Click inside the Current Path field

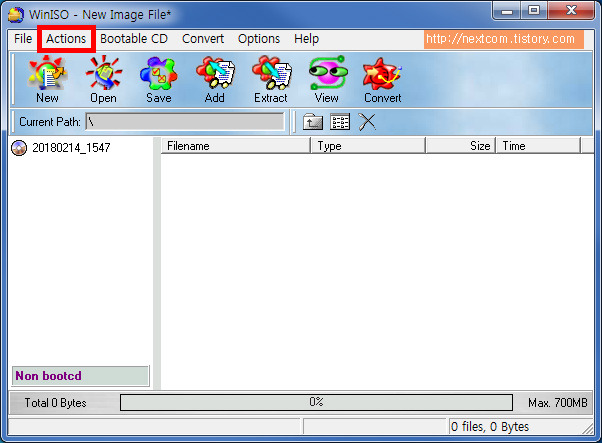click(x=185, y=122)
